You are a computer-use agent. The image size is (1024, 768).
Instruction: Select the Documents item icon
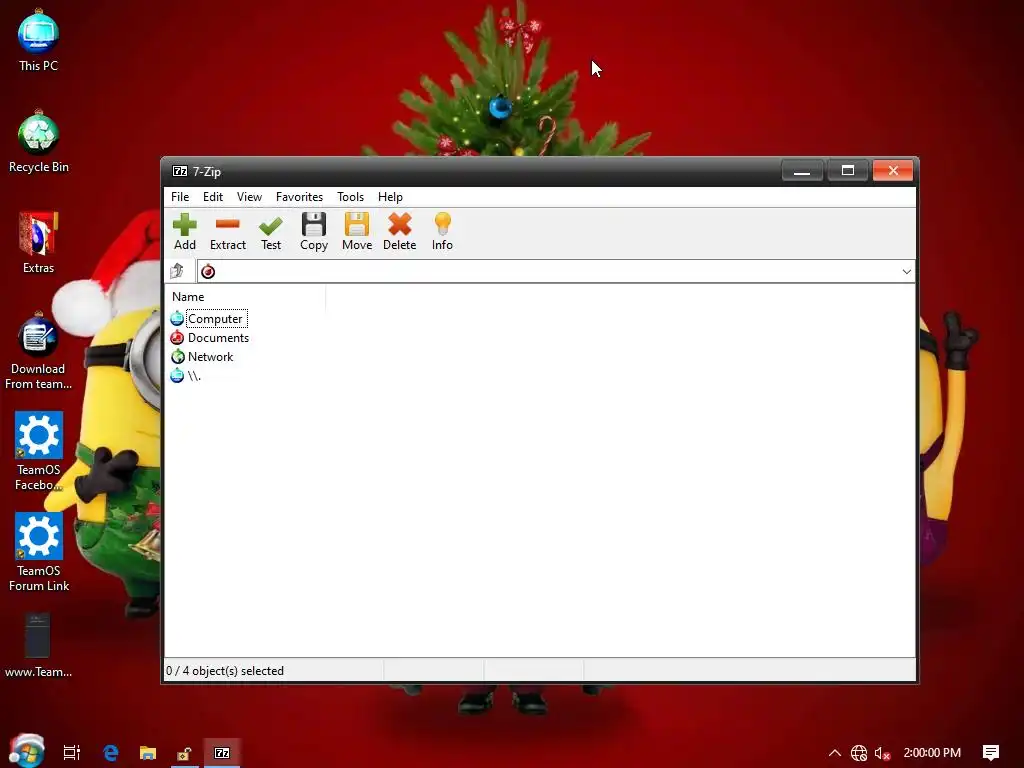click(x=177, y=338)
